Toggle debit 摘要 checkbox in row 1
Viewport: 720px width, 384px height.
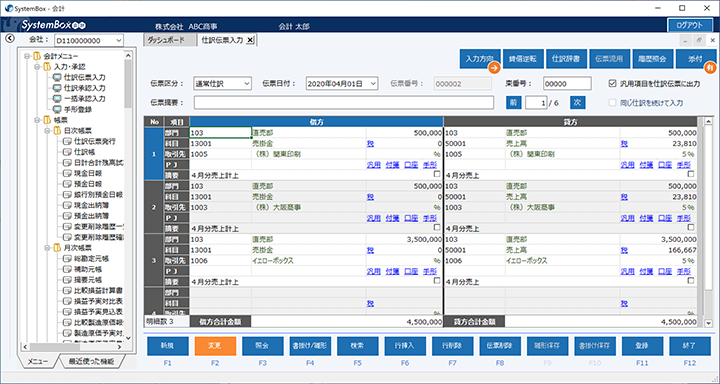click(437, 174)
